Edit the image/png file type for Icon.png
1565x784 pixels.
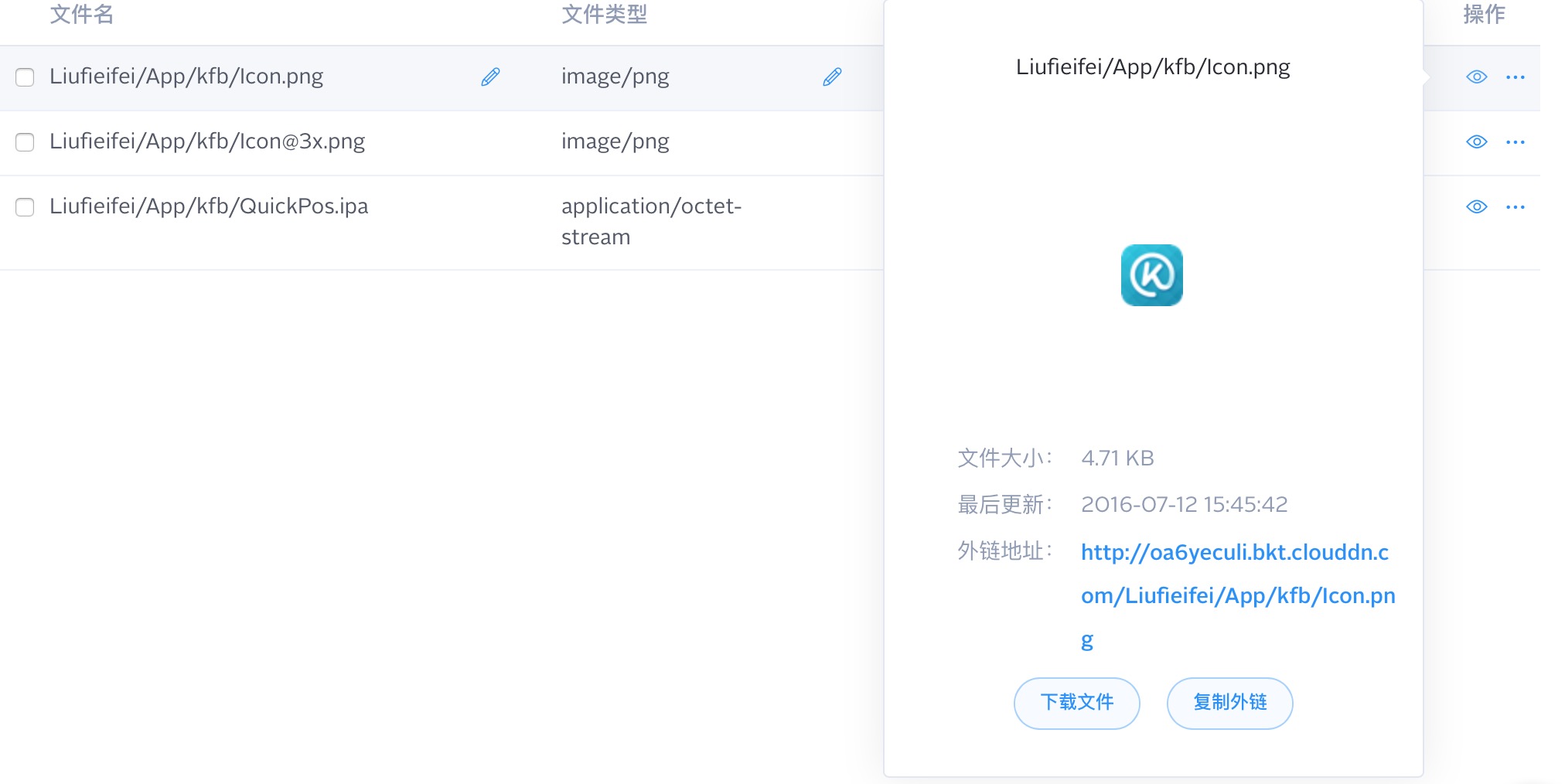point(832,77)
